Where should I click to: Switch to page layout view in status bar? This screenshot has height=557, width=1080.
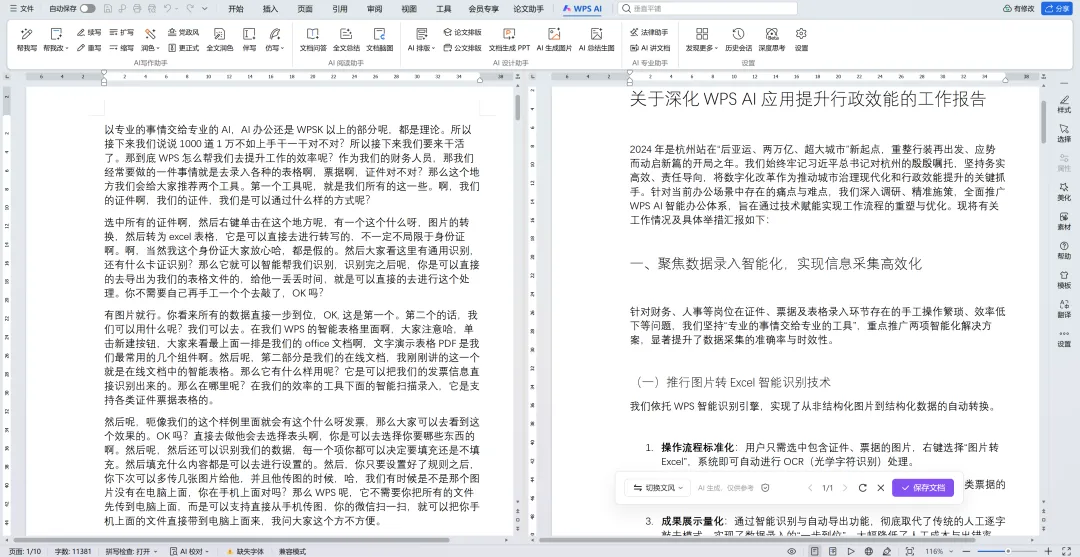coord(815,551)
